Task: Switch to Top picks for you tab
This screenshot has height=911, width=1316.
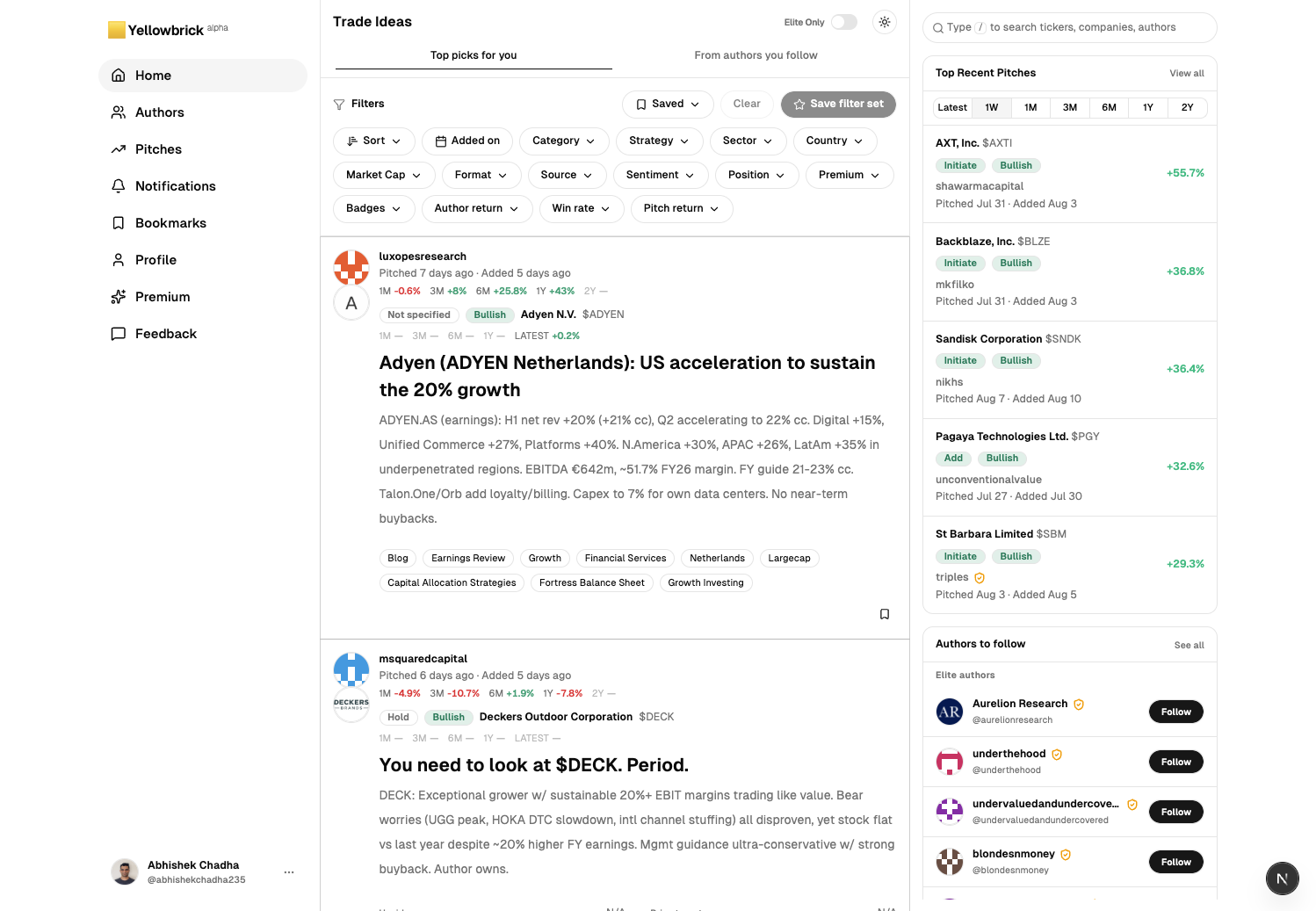Action: (x=474, y=55)
